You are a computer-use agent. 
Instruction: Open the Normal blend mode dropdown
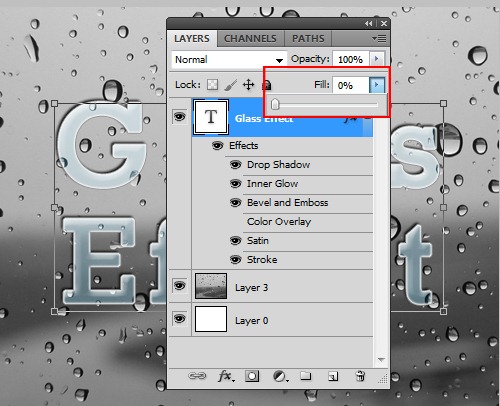[229, 60]
